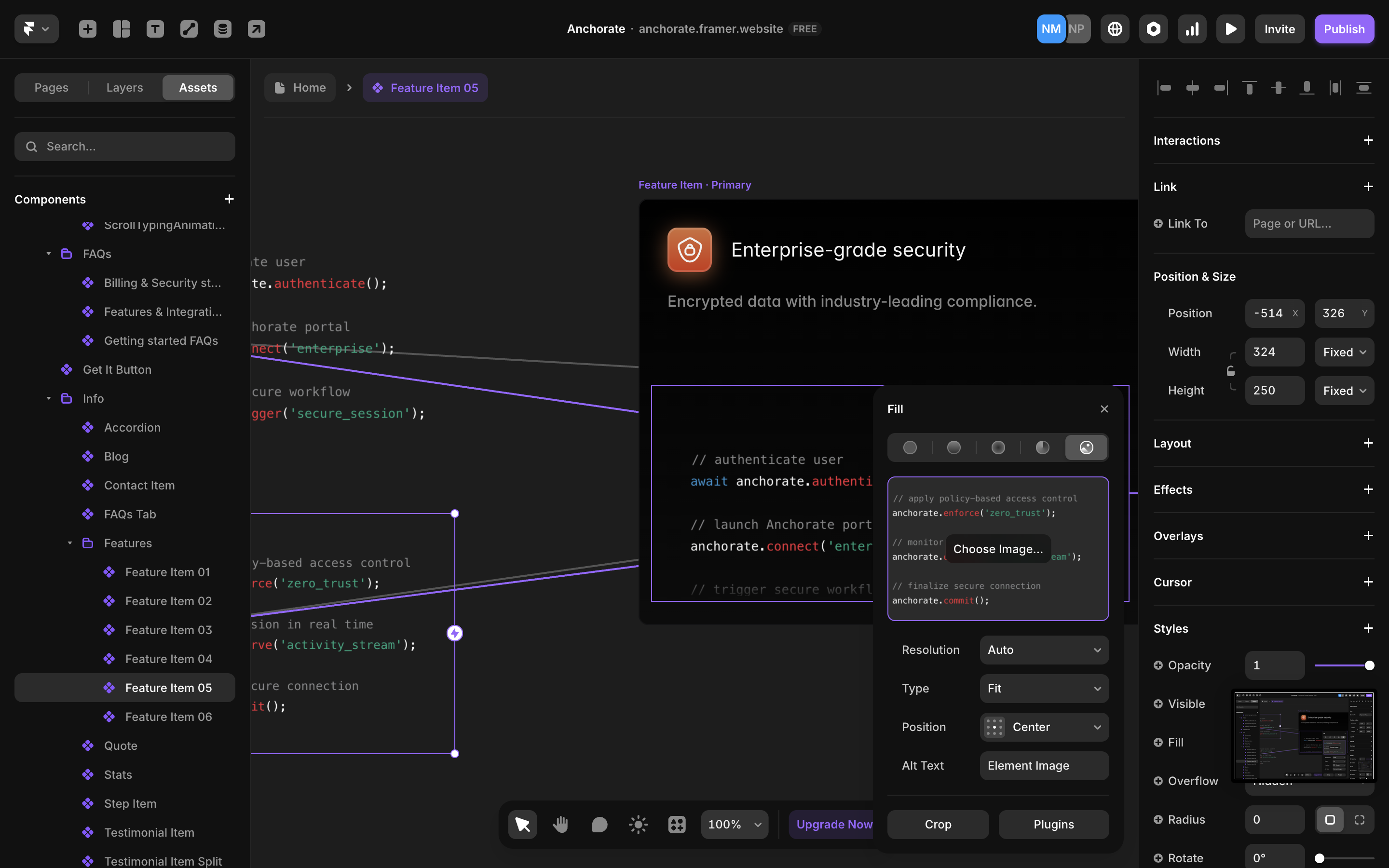Select the Text tool icon in toolbar
Image resolution: width=1389 pixels, height=868 pixels.
pyautogui.click(x=155, y=29)
